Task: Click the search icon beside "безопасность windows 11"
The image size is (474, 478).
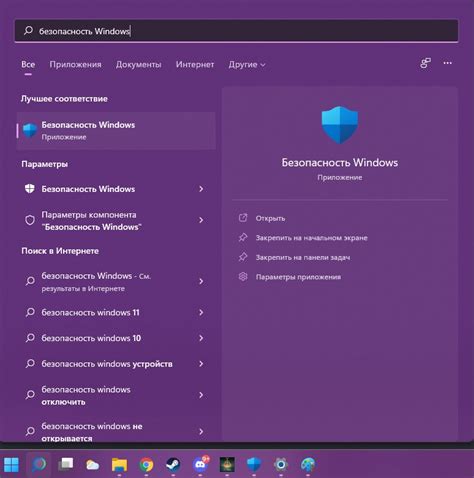Action: 30,312
